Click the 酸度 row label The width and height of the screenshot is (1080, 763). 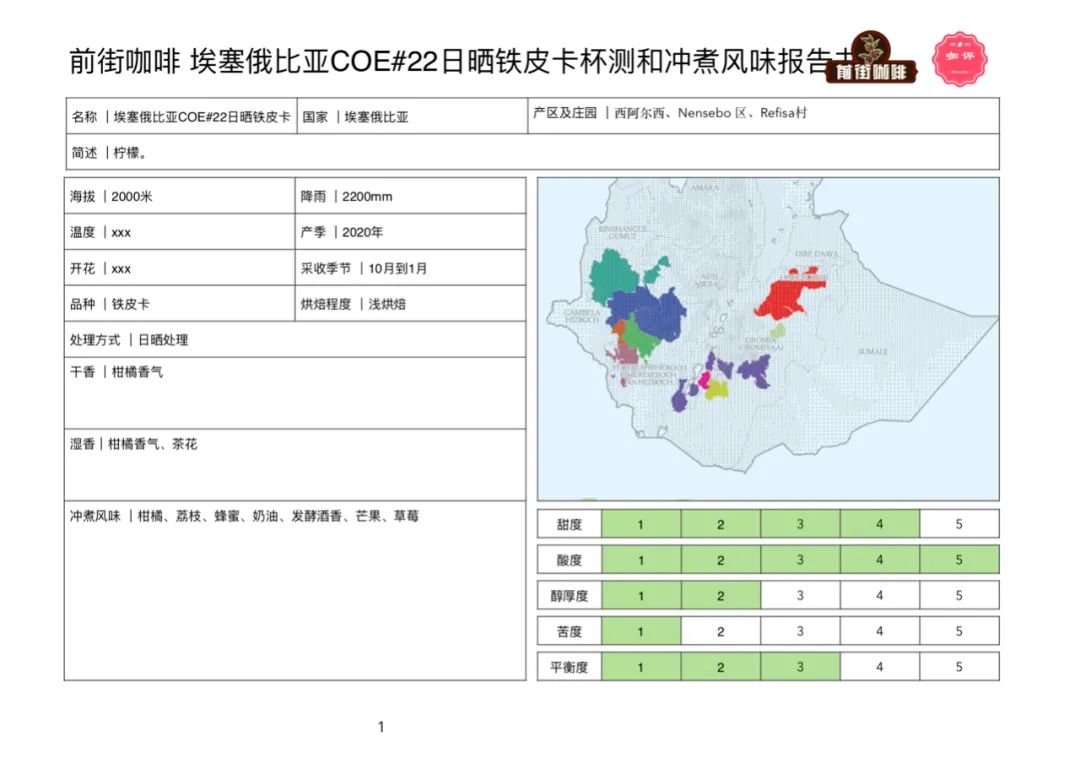[569, 560]
